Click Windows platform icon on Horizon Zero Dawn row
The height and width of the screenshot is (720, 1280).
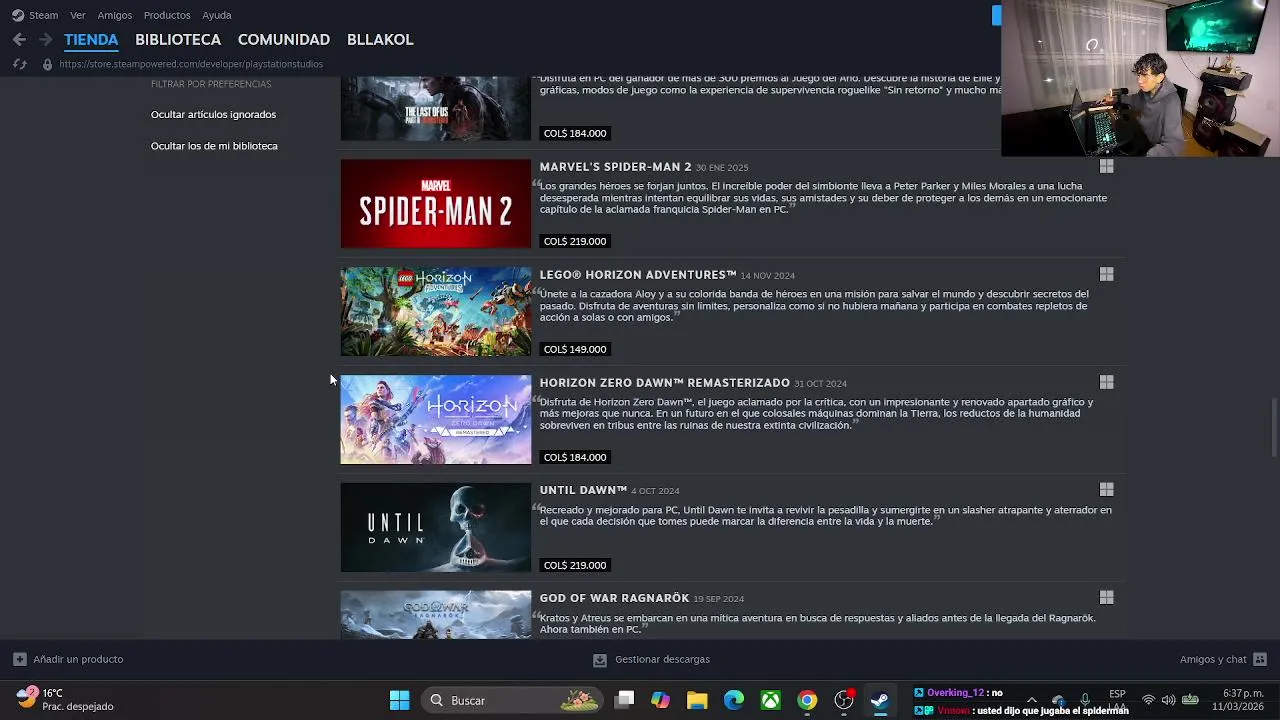(1106, 382)
